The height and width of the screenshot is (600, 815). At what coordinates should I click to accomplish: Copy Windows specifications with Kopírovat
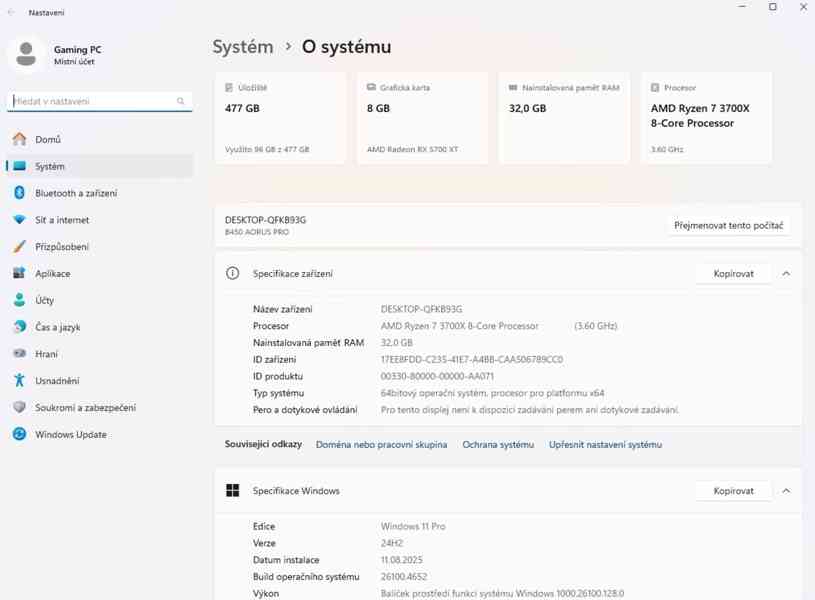click(733, 491)
